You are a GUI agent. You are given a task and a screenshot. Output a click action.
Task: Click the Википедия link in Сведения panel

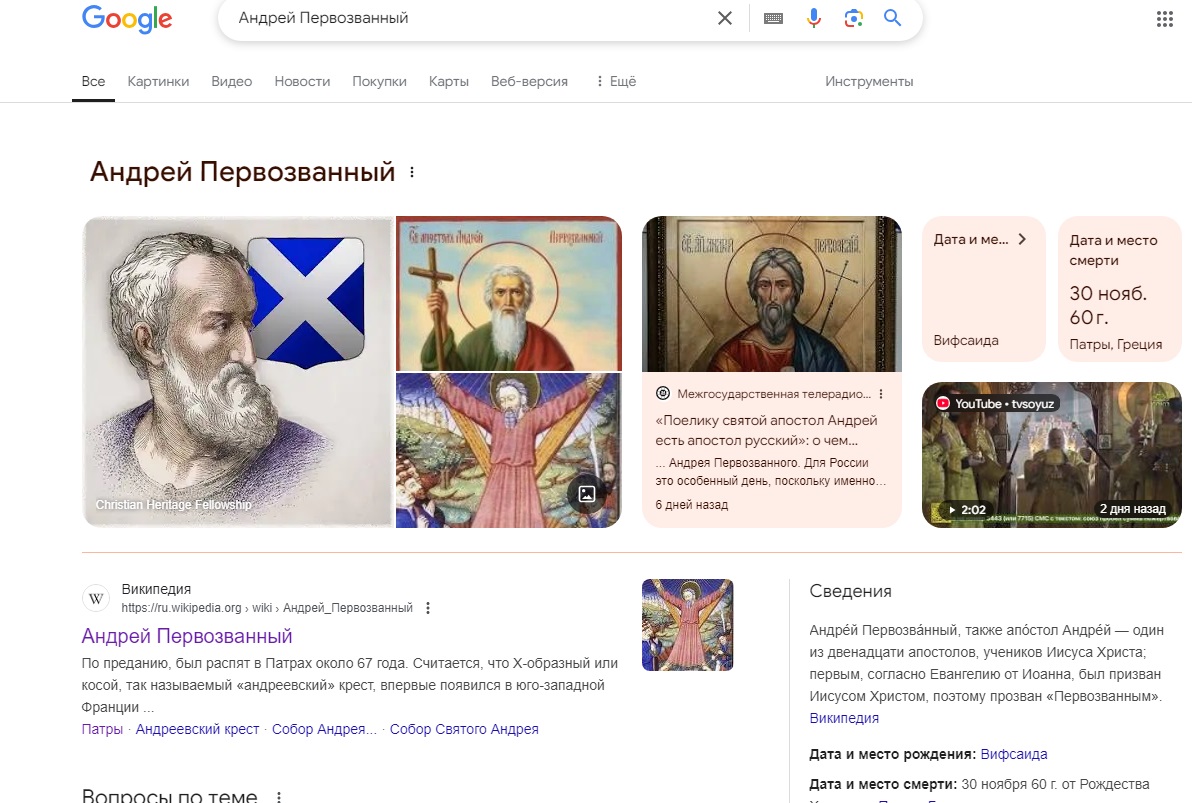coord(844,718)
